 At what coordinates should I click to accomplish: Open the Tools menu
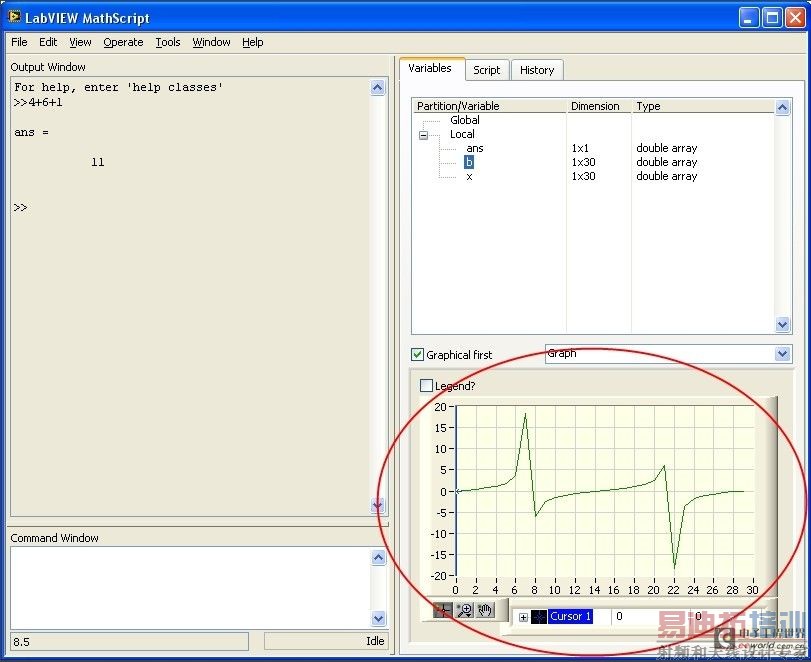pyautogui.click(x=168, y=42)
